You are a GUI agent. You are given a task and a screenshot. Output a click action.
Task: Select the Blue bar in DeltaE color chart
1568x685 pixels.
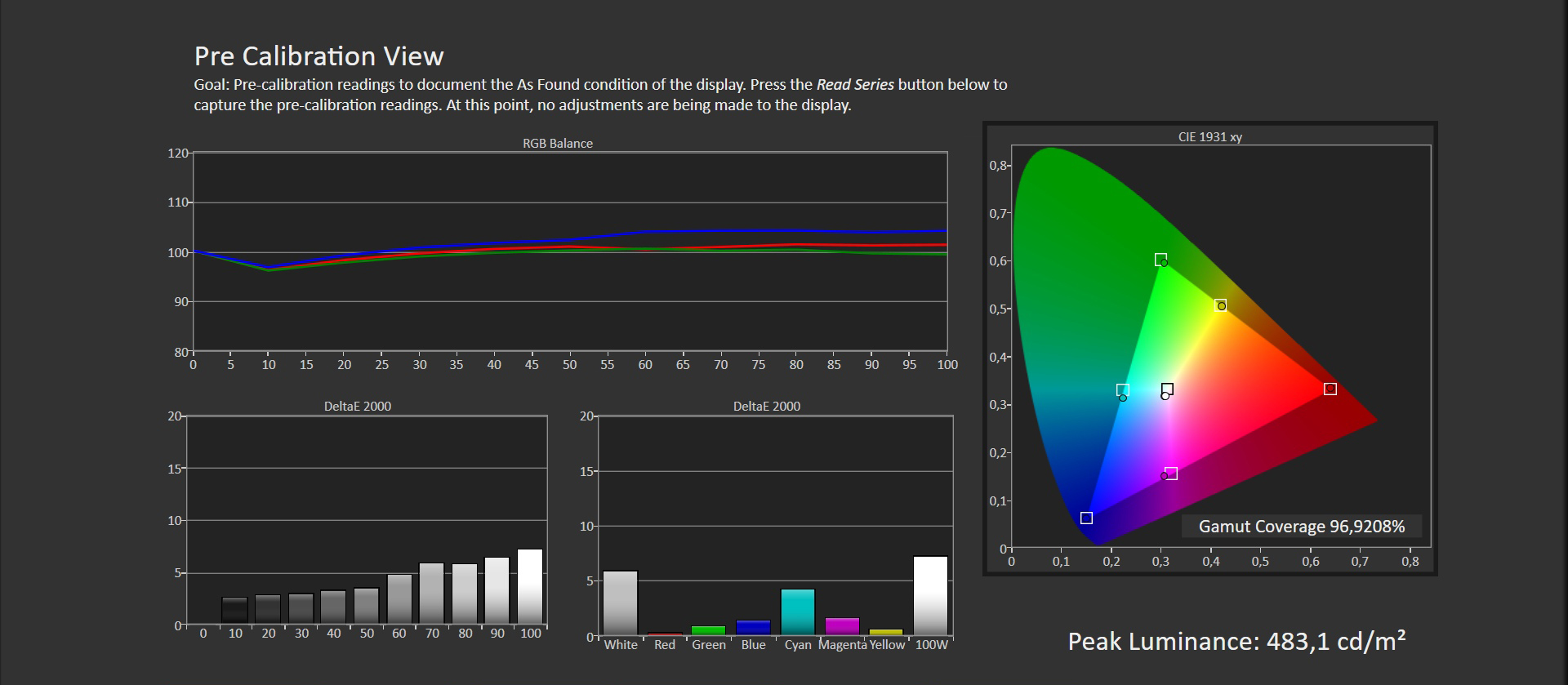coord(753,627)
